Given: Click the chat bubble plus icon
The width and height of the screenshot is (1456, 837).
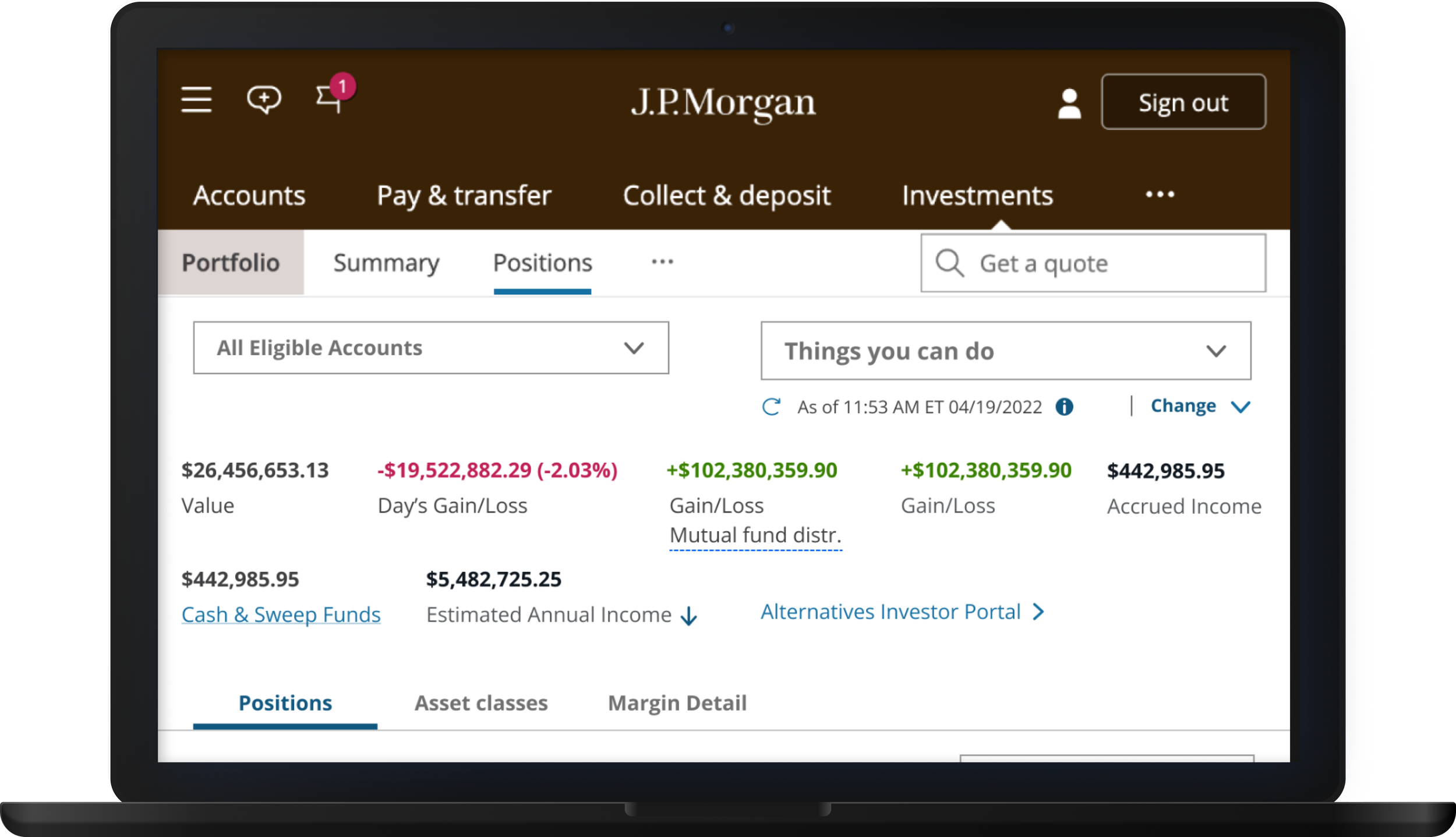Looking at the screenshot, I should [264, 100].
